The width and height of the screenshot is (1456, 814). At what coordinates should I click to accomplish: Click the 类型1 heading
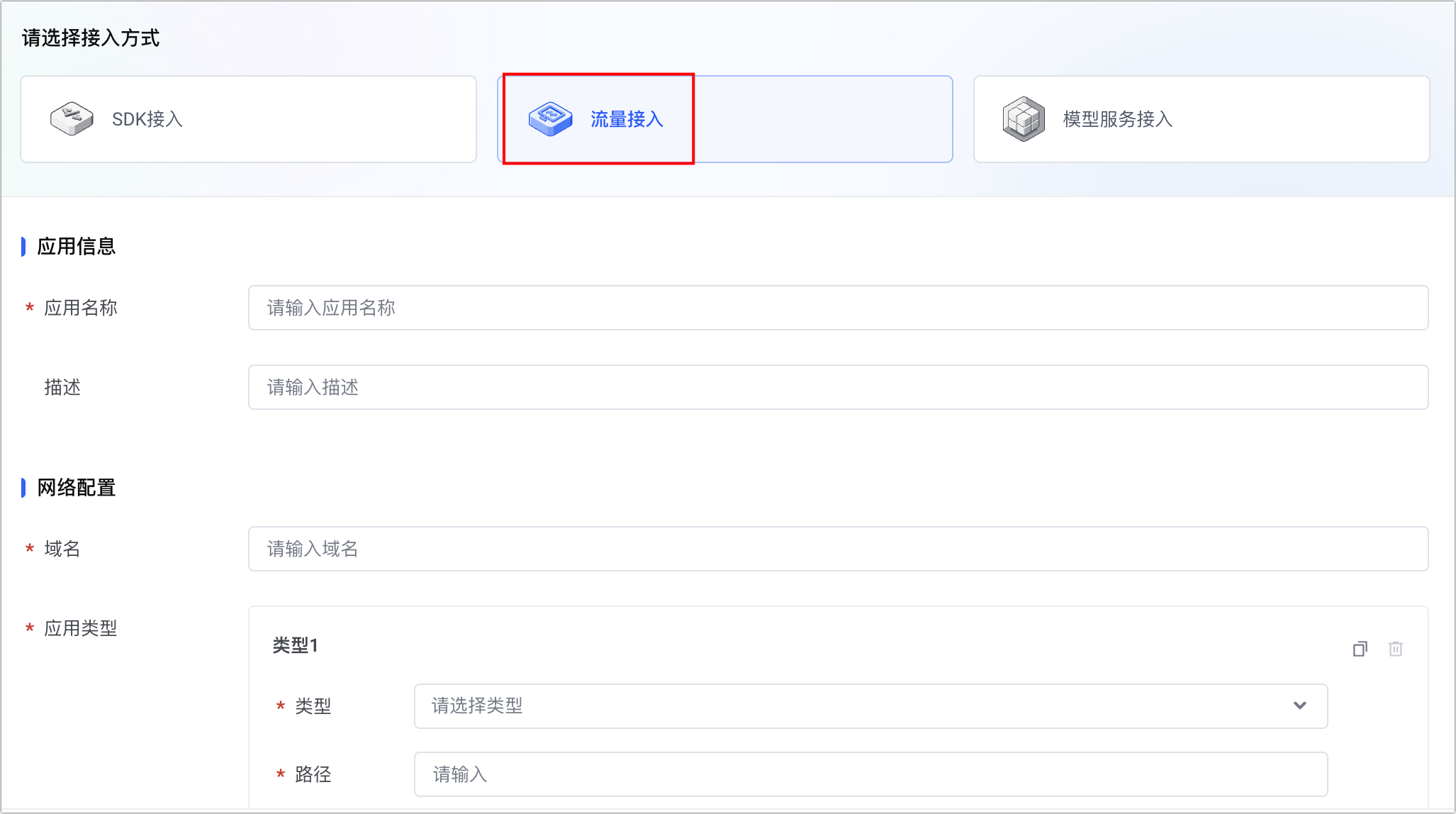pyautogui.click(x=296, y=645)
